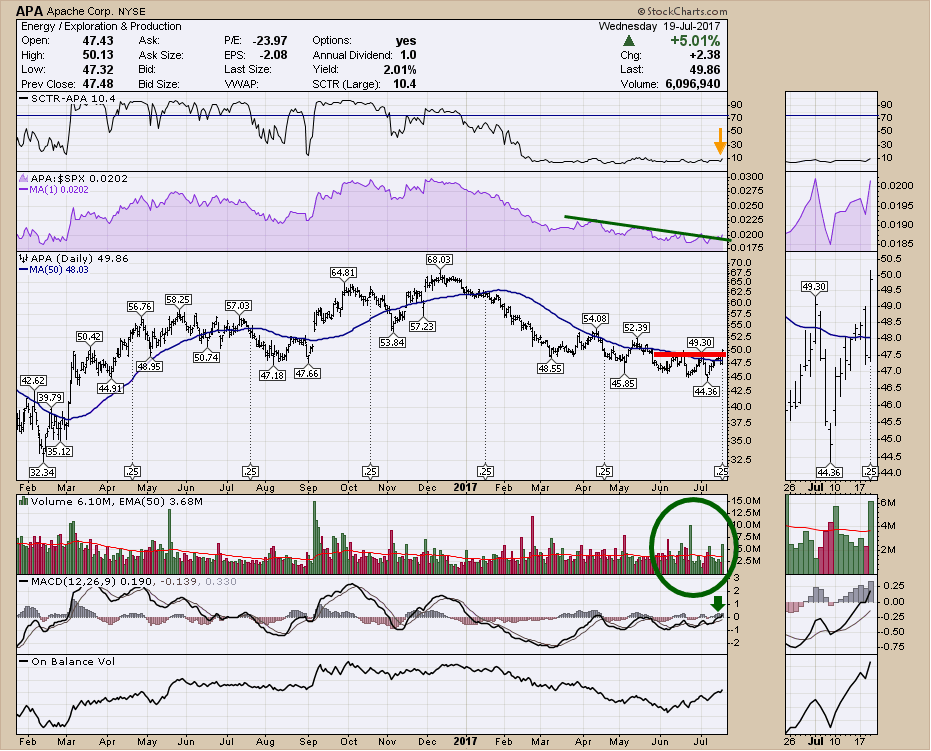
Task: Click the .25 dividend marker below 54.08
Action: click(x=604, y=471)
